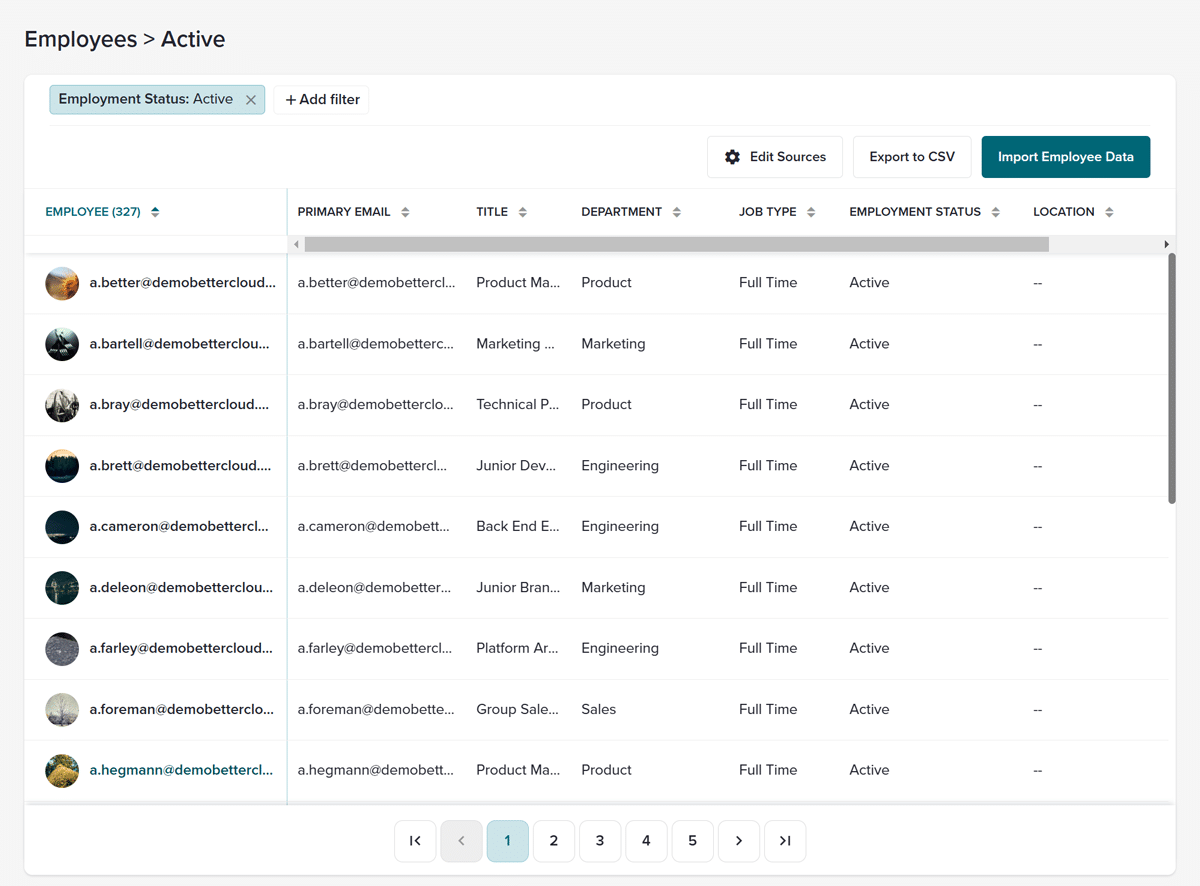Sort by Location column arrow
1200x886 pixels.
(1109, 212)
